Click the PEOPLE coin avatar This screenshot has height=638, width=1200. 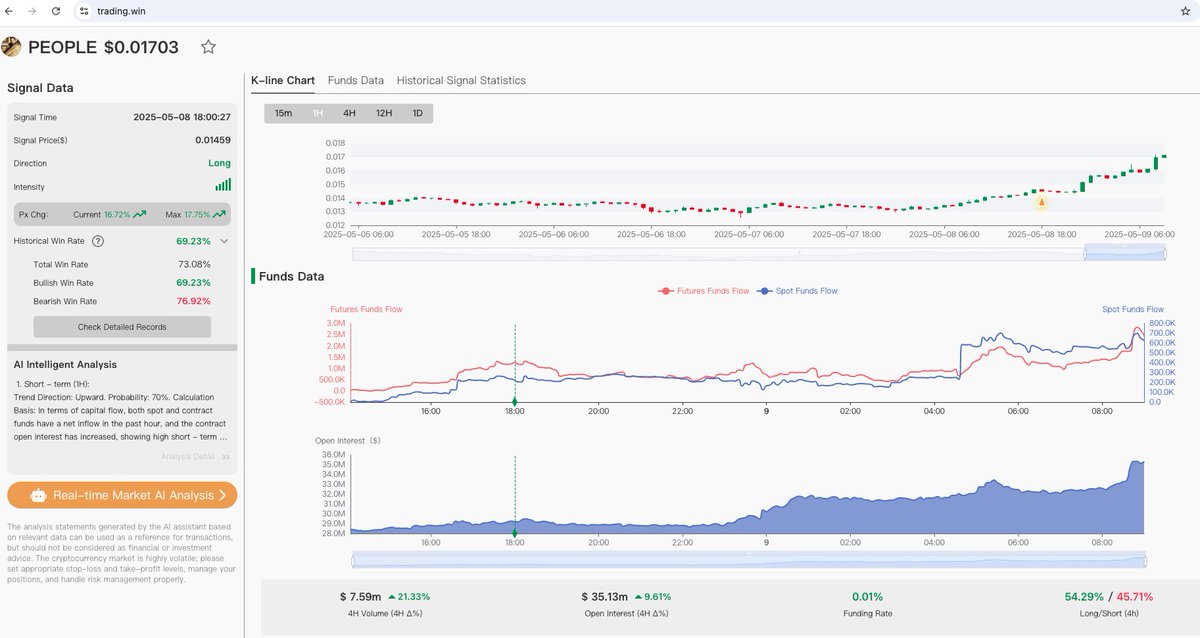pos(11,47)
